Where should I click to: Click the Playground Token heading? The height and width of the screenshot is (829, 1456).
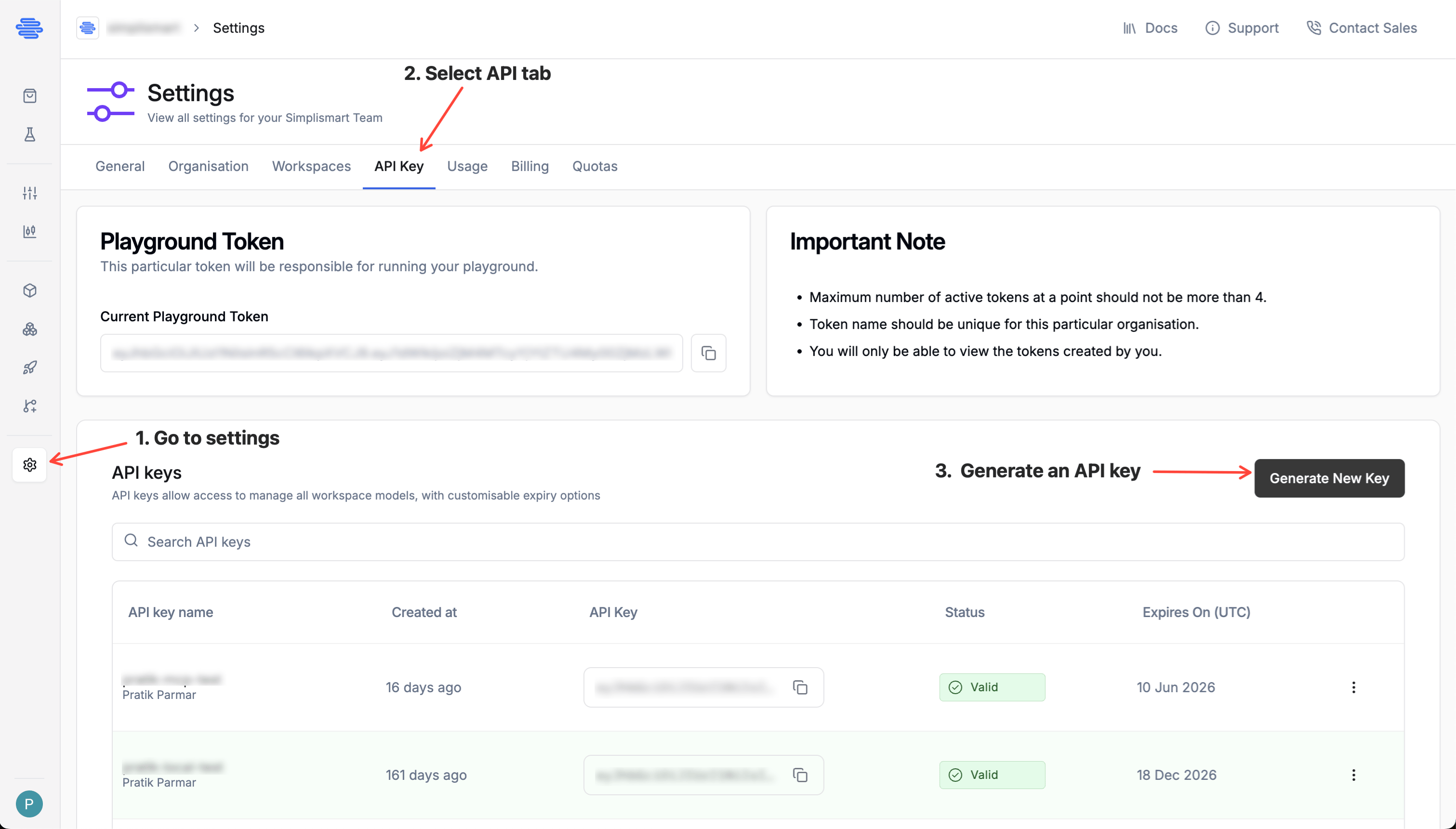(x=192, y=241)
